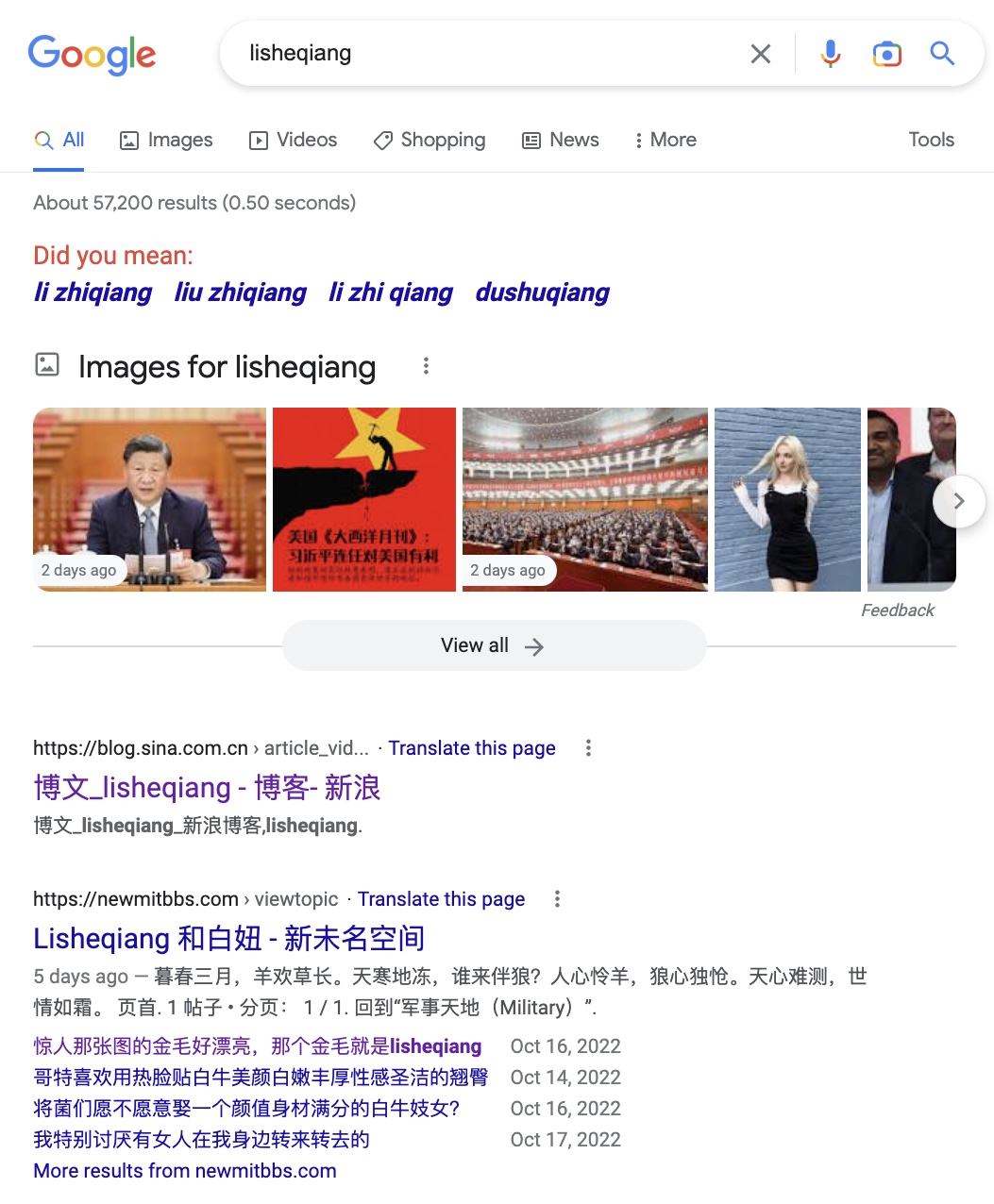Open three-dot menu for blog.sina.com.cn result
Screen dimensions: 994x1204
[x=588, y=748]
